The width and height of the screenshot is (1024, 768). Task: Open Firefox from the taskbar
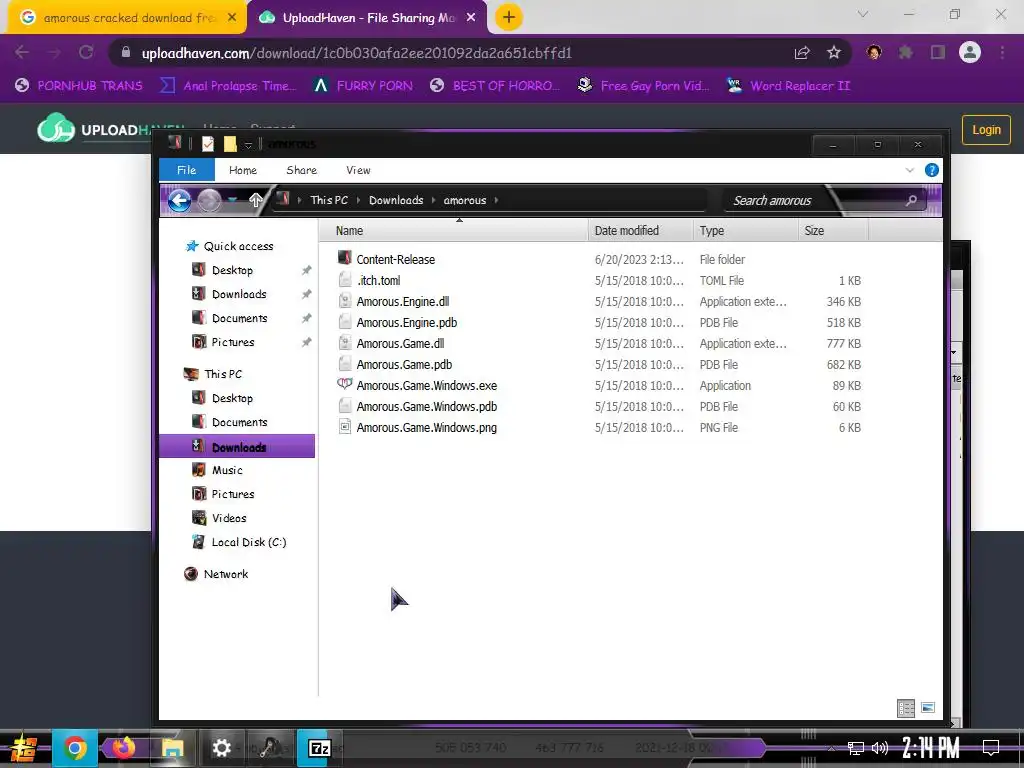pos(123,748)
